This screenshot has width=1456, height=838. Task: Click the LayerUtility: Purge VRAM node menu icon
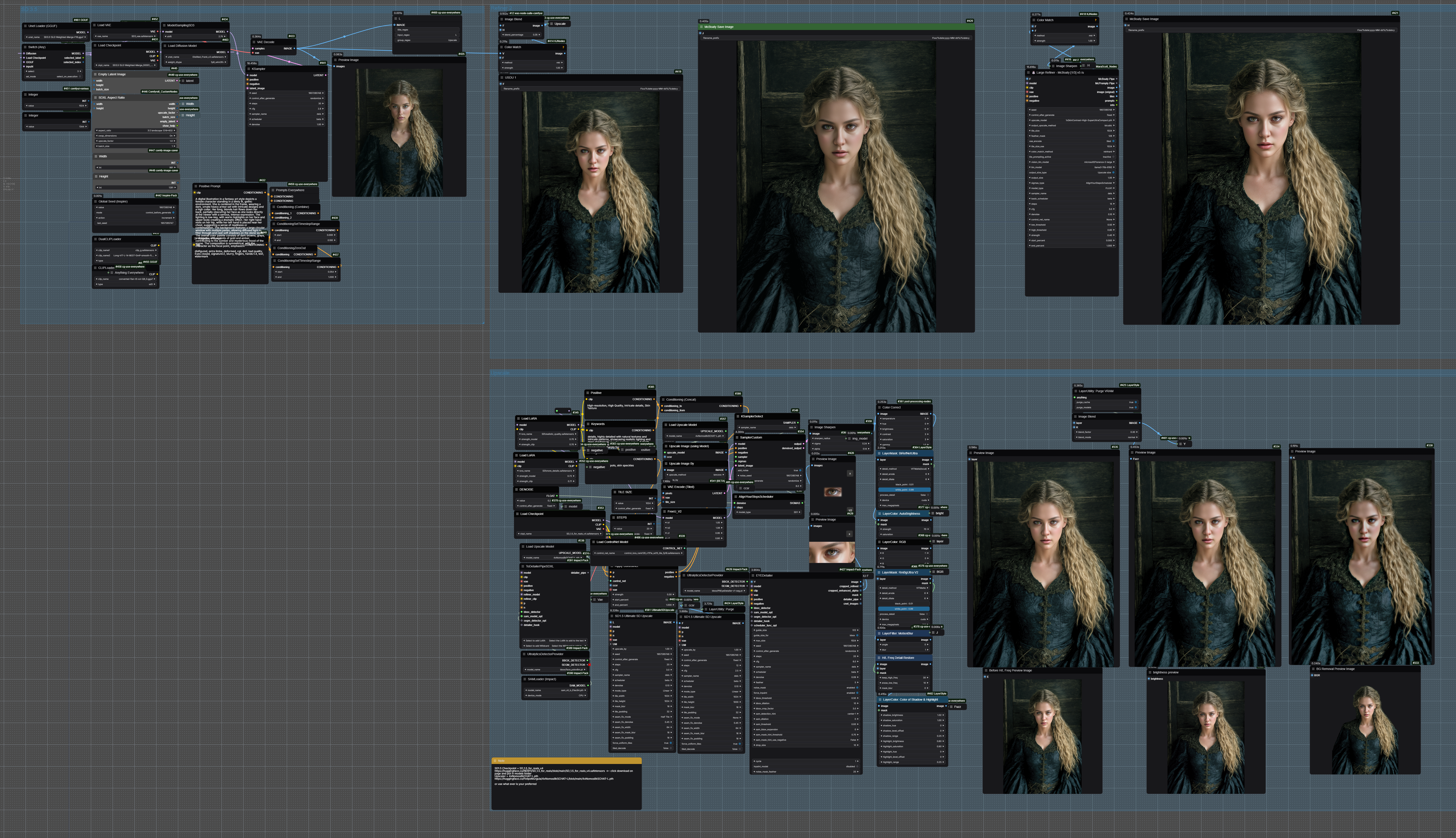1076,391
